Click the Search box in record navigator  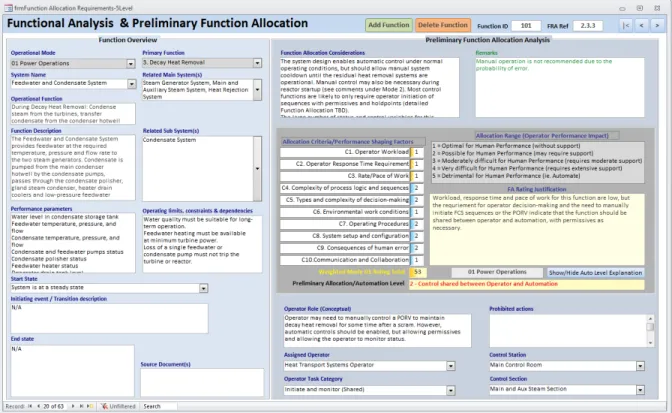(159, 406)
